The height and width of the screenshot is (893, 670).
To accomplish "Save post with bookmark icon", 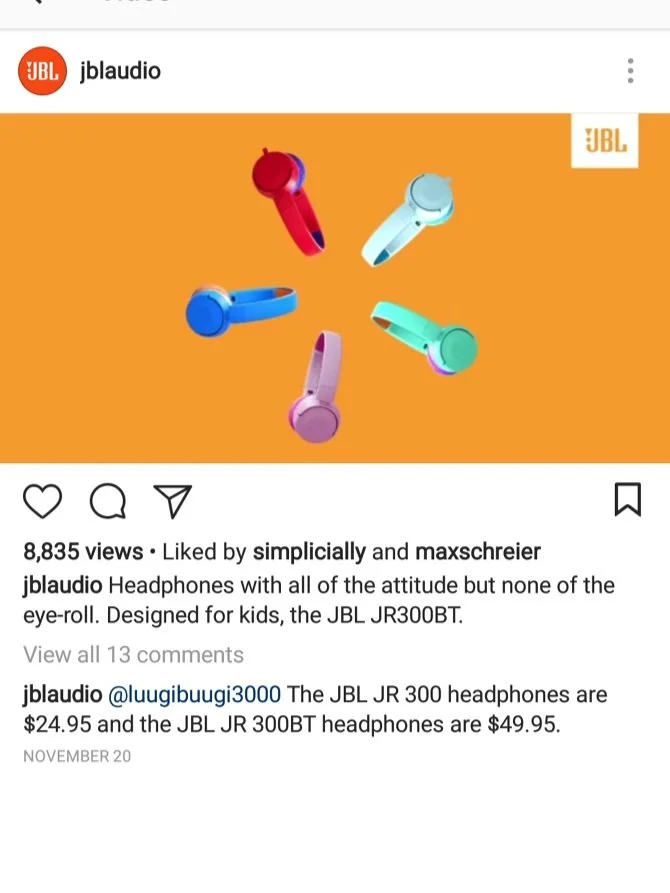I will coord(628,499).
